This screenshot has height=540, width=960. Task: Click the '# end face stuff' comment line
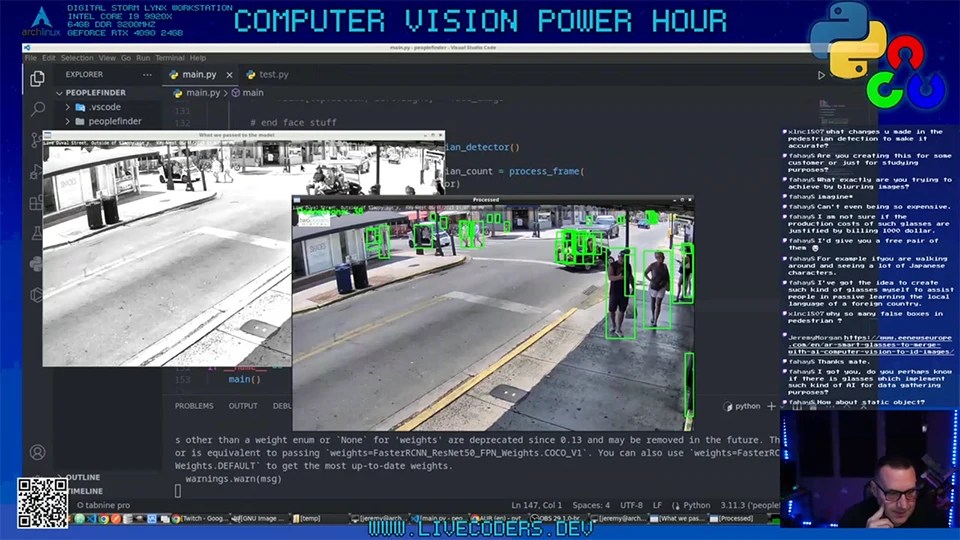tap(293, 122)
